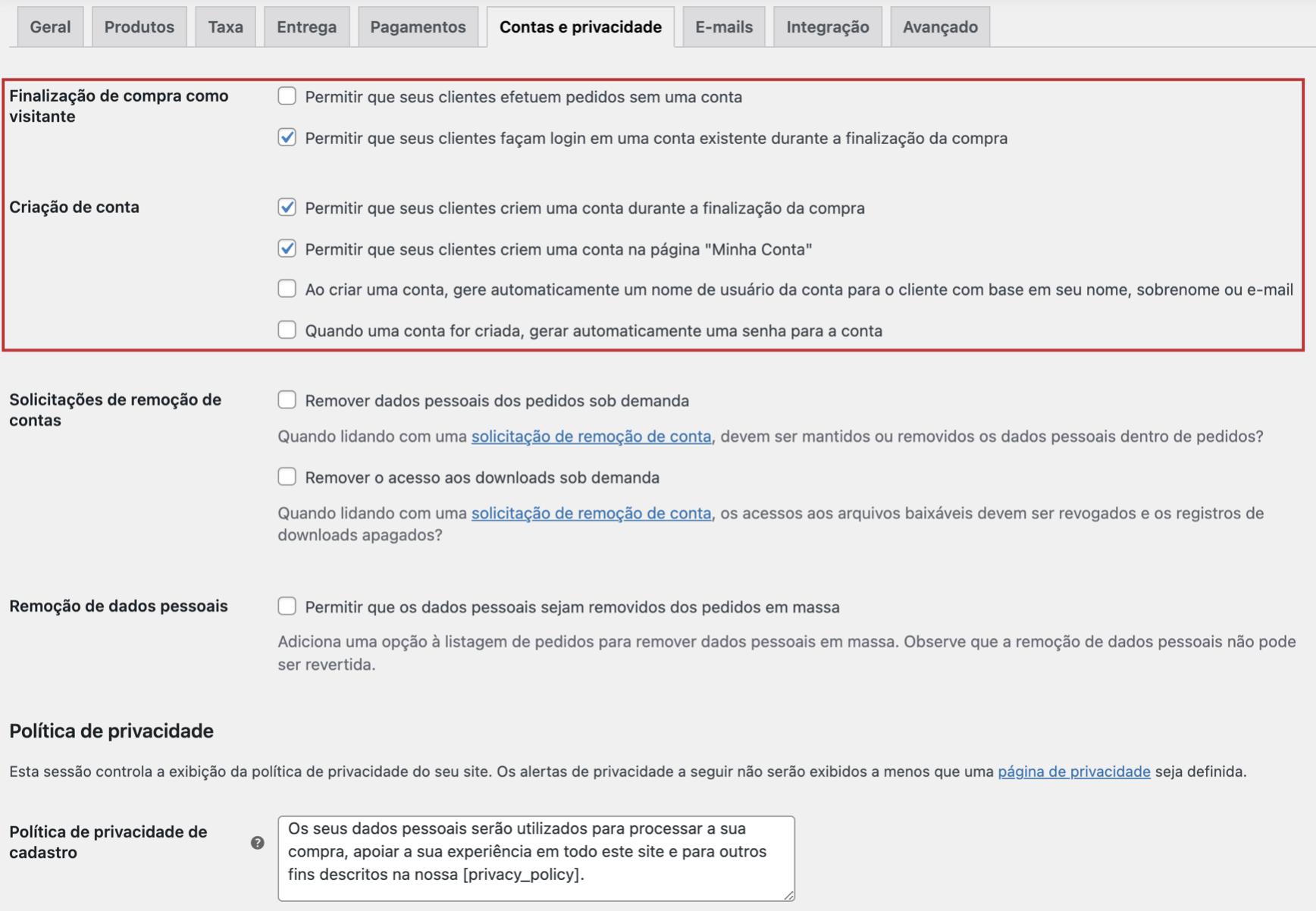
Task: Click the "Política de privacidade de cadastro" label
Action: pyautogui.click(x=108, y=842)
